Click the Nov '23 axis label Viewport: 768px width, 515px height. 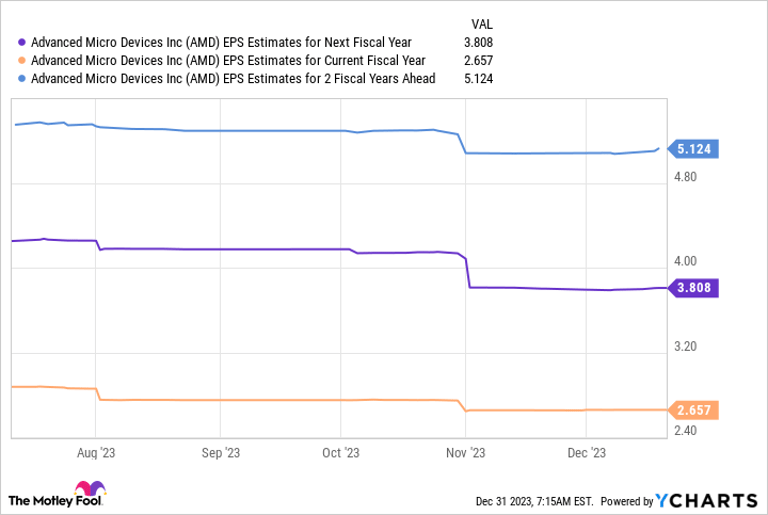point(466,453)
